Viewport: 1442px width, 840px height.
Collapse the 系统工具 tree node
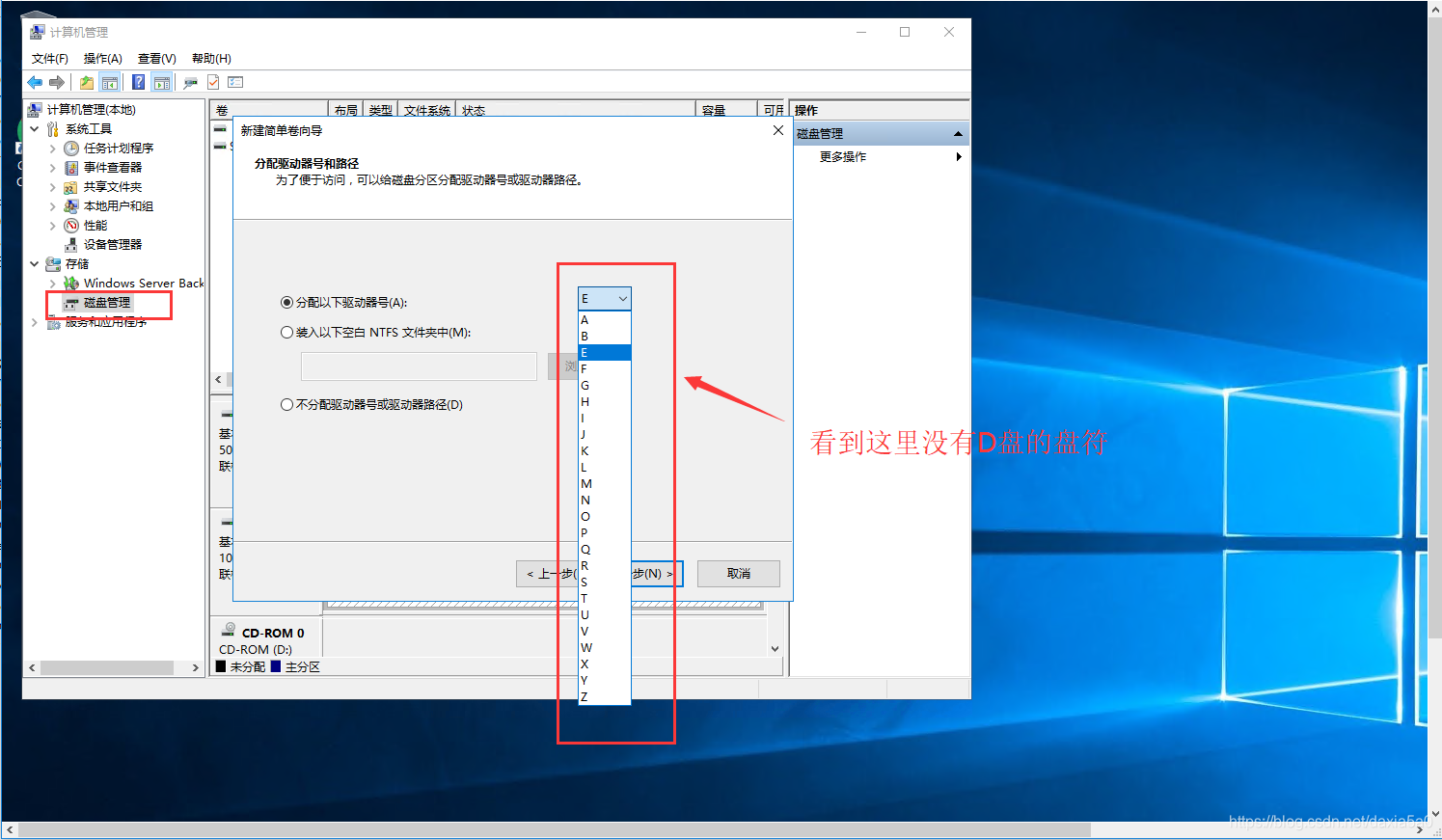(x=35, y=129)
